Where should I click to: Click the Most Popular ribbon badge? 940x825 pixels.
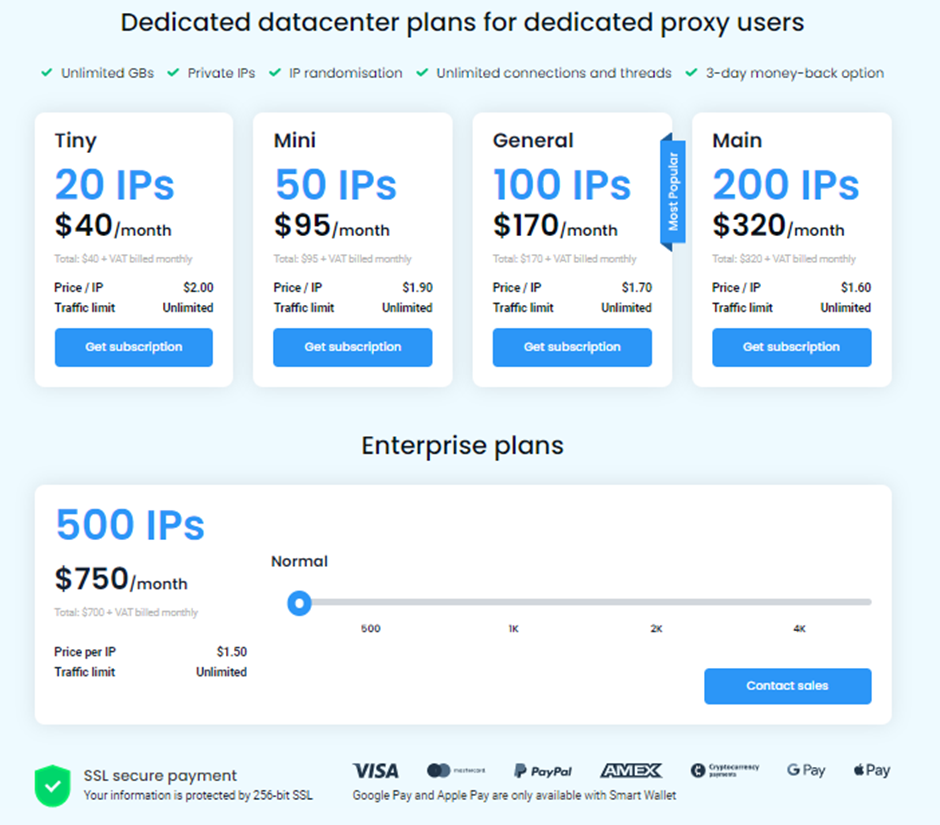pos(673,192)
